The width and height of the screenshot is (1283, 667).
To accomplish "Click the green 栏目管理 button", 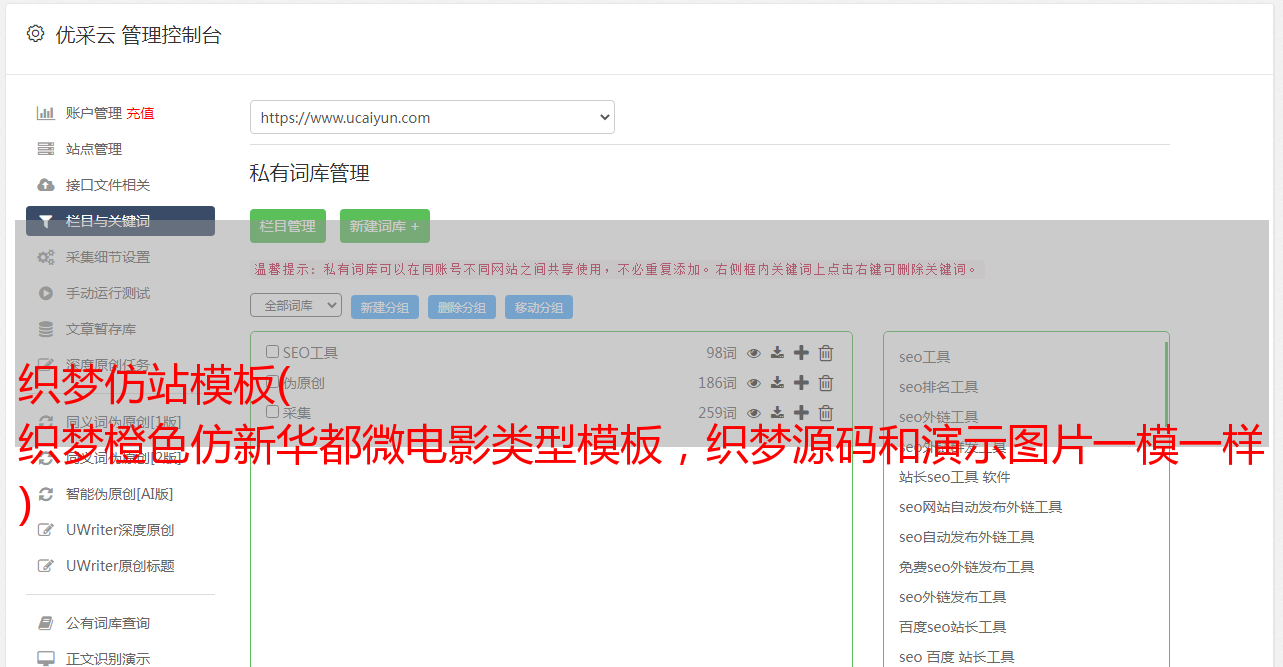I will (x=288, y=226).
